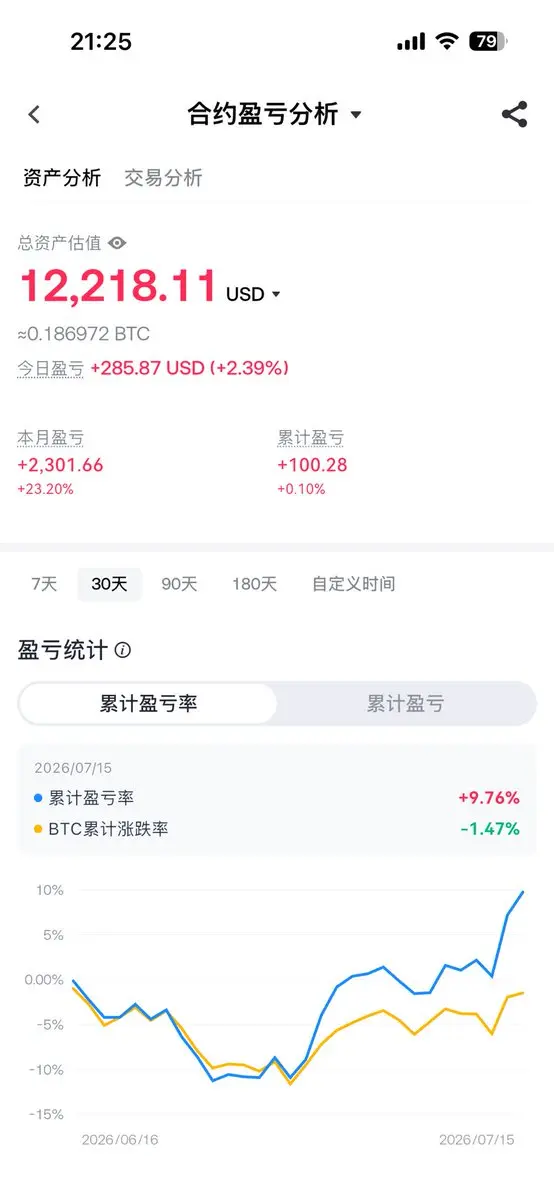Screen dimensions: 554x1200
Task: Select the 90天 time range
Action: coord(179,584)
